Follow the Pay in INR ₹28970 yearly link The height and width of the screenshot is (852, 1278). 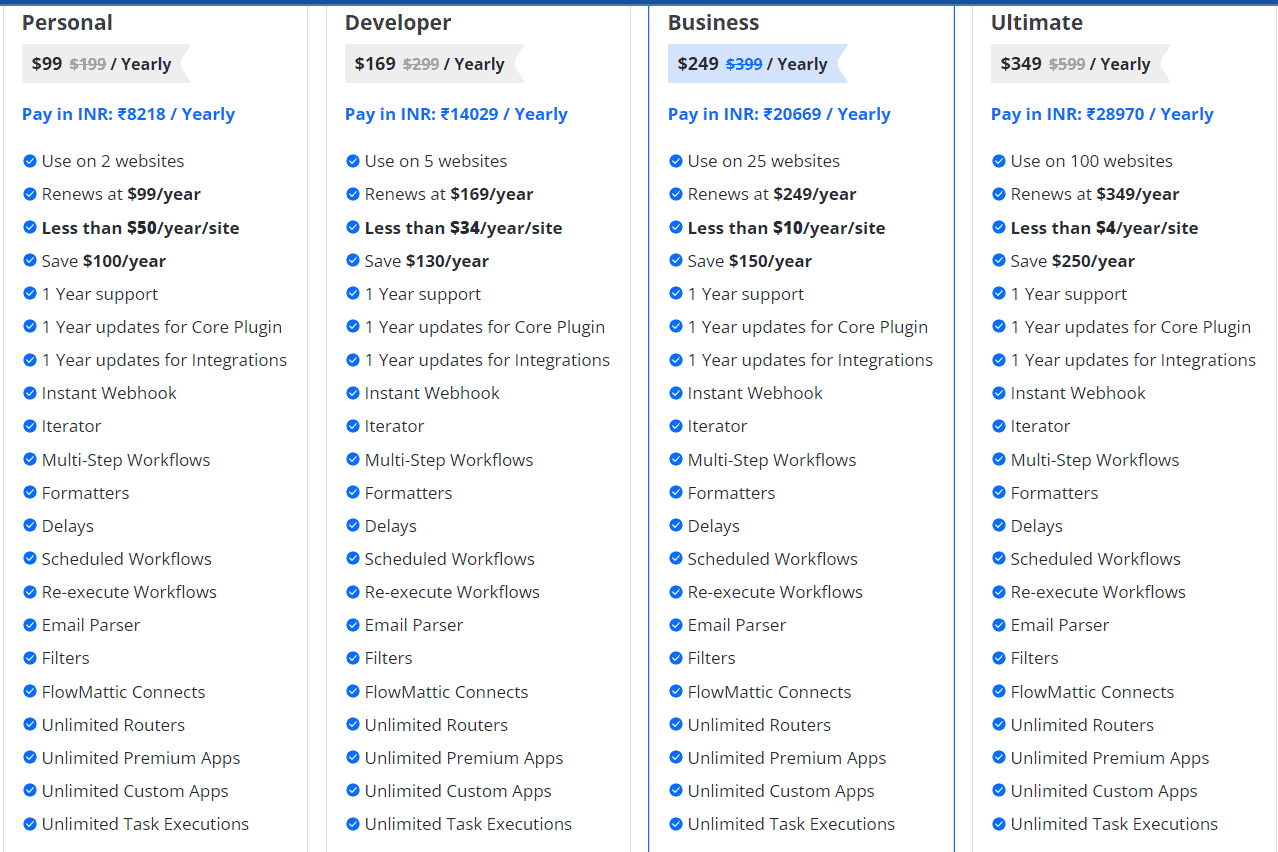tap(1102, 114)
